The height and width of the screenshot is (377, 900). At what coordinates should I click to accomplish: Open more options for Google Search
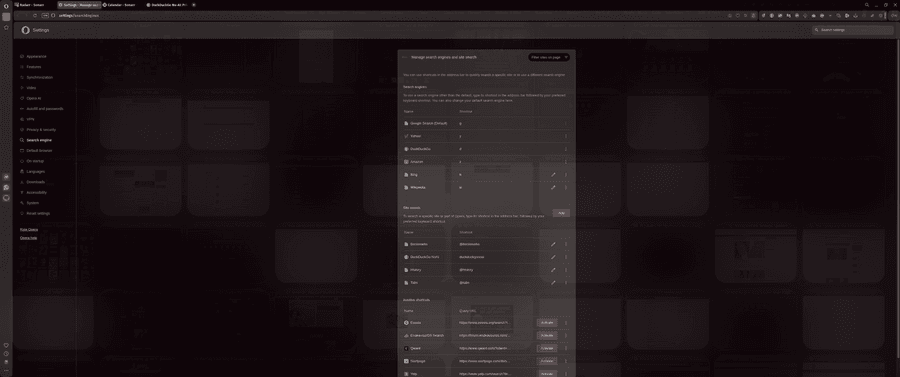(x=566, y=123)
